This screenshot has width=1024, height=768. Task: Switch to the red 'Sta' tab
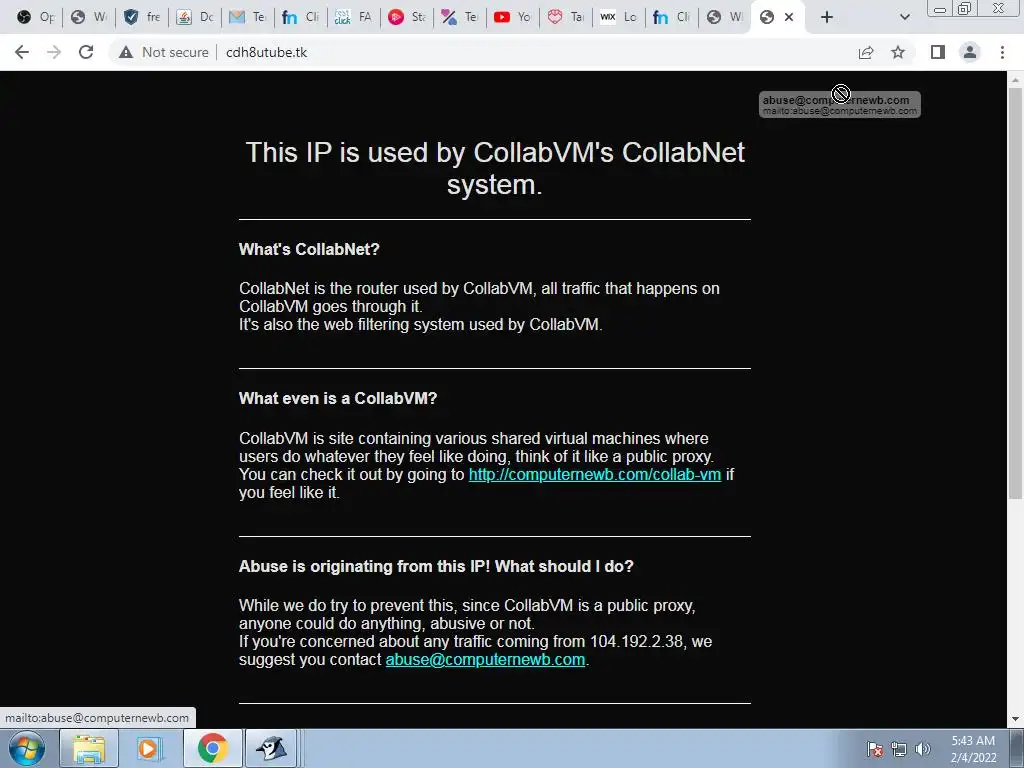coord(406,17)
